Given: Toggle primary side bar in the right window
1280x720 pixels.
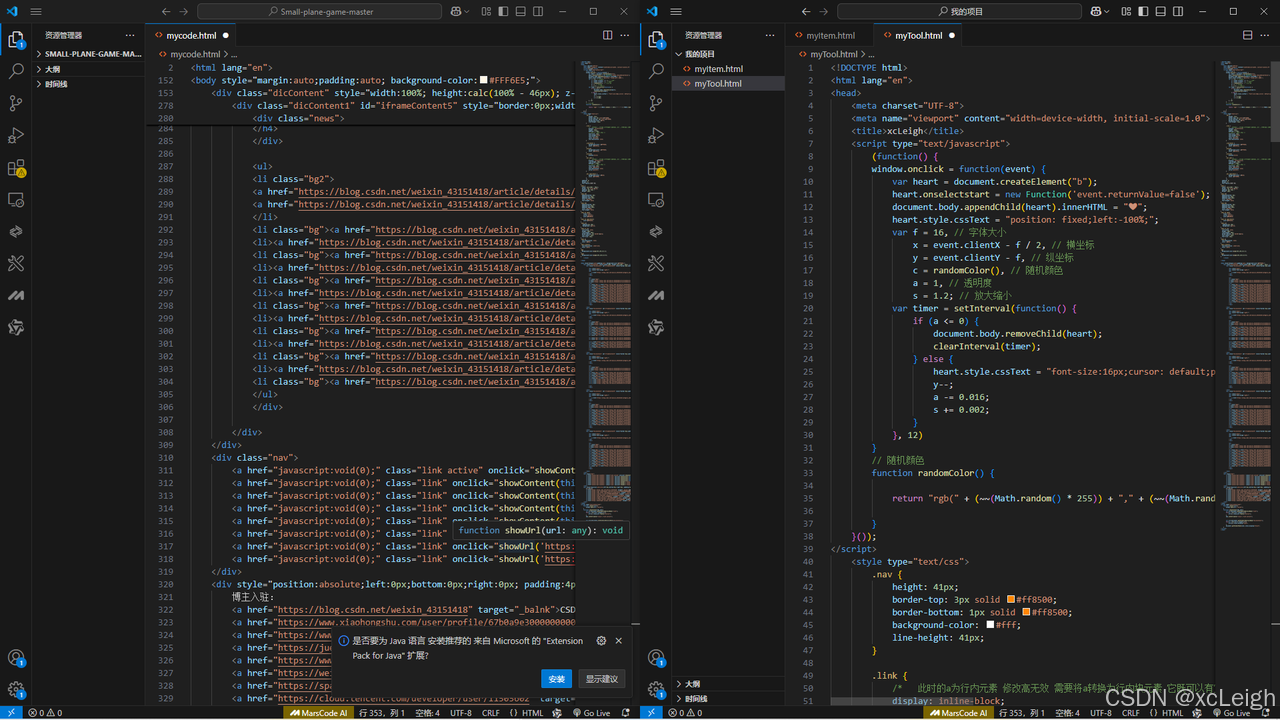Looking at the screenshot, I should pyautogui.click(x=1144, y=11).
